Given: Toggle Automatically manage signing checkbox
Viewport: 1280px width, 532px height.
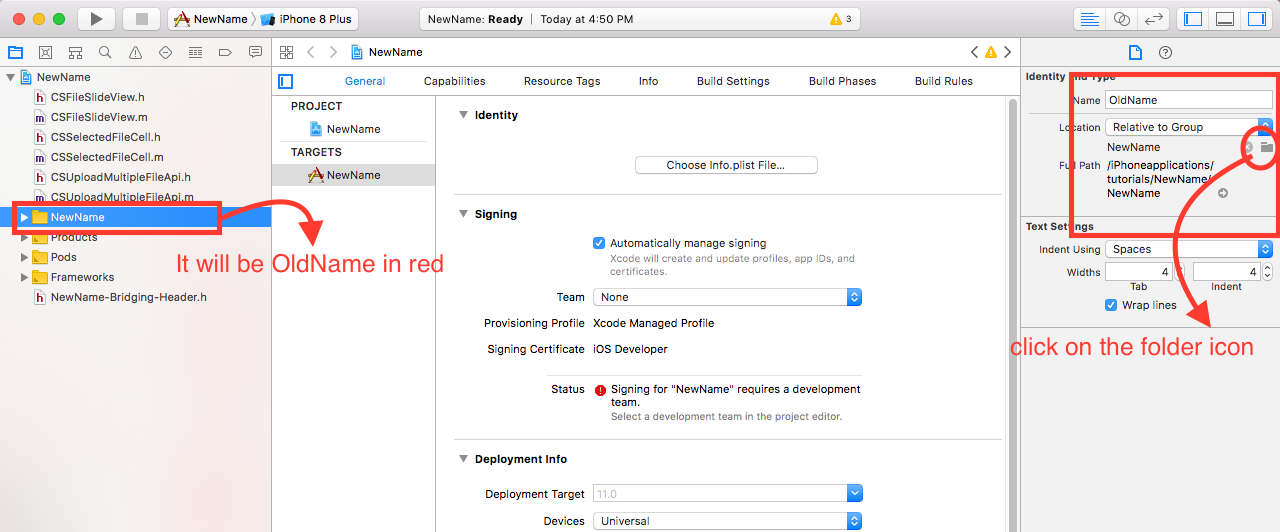Looking at the screenshot, I should coord(599,243).
